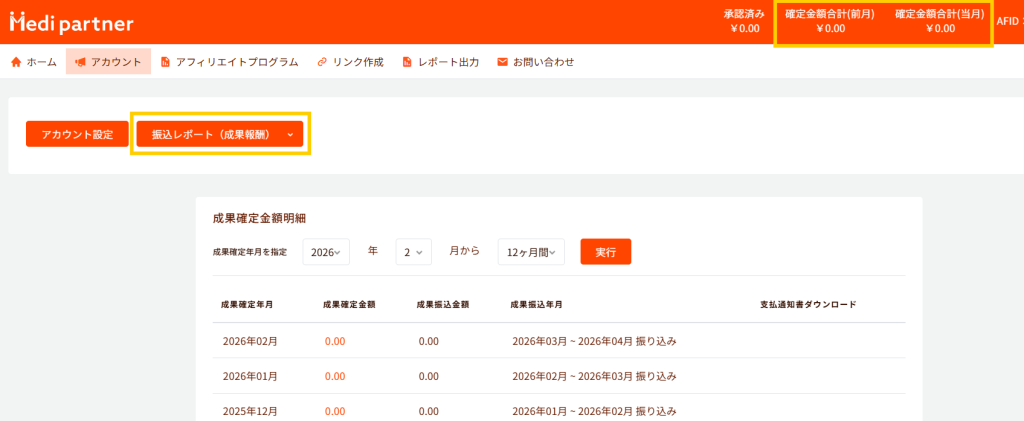Viewport: 1024px width, 421px height.
Task: Open the アフィリエイトプログラム menu item
Action: pyautogui.click(x=236, y=62)
